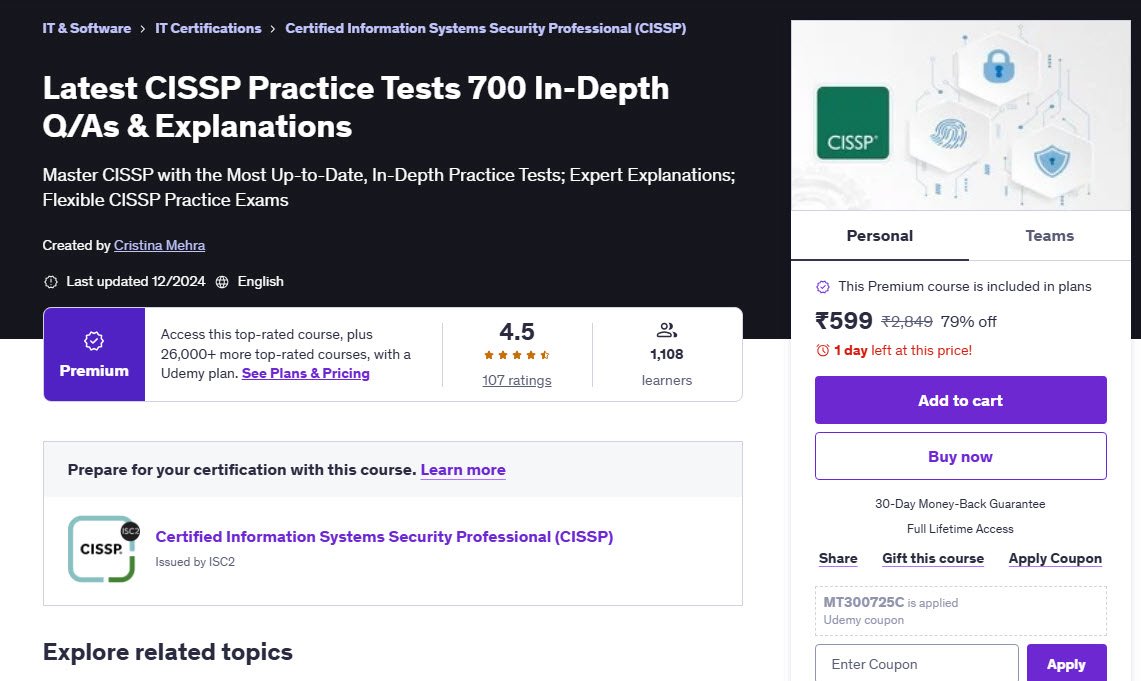Viewport: 1141px width, 681px height.
Task: Click the Share link
Action: click(838, 559)
